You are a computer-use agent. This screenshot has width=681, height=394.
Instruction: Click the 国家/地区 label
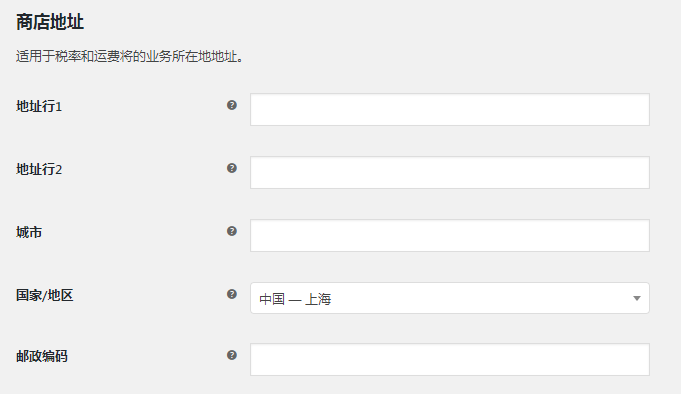click(x=45, y=295)
